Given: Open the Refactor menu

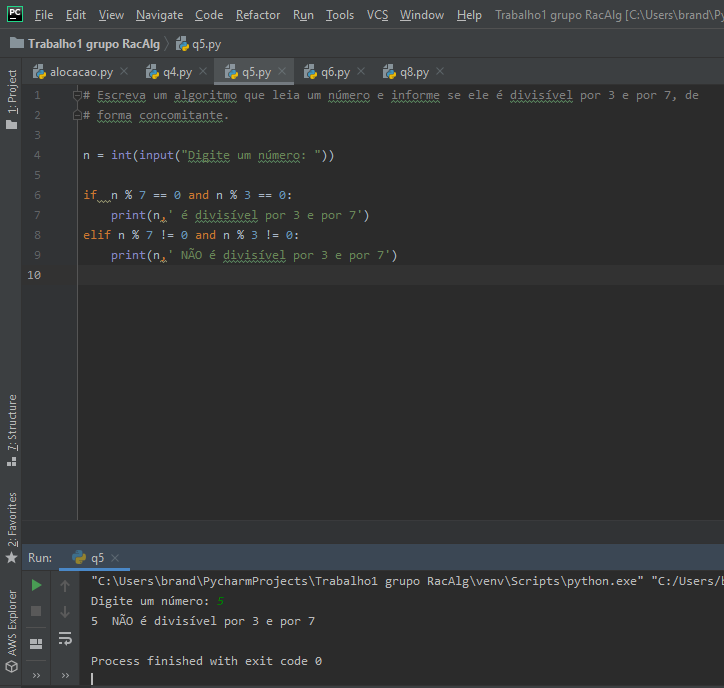Looking at the screenshot, I should [258, 15].
